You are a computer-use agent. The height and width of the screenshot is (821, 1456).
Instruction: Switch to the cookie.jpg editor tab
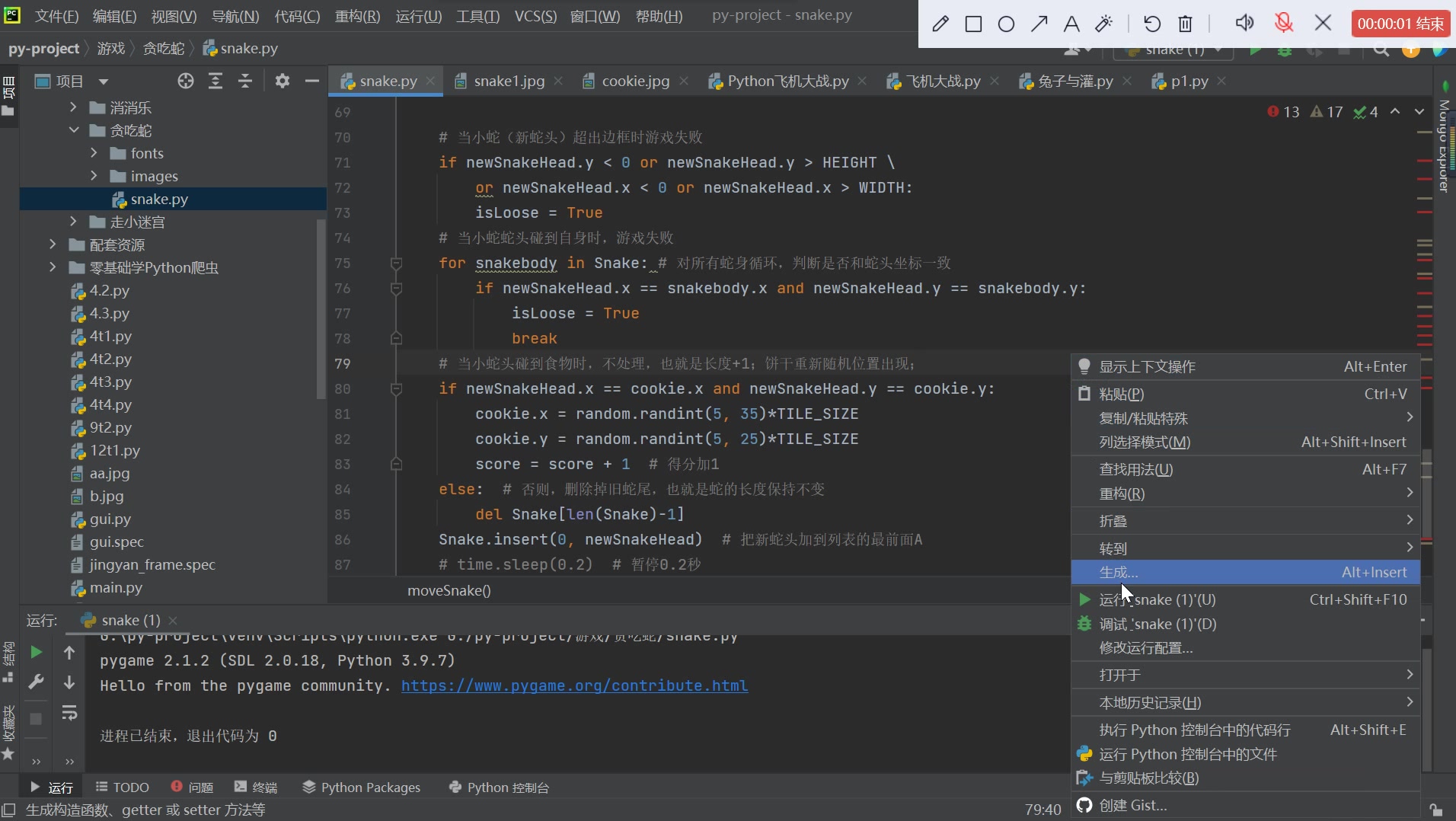(635, 81)
